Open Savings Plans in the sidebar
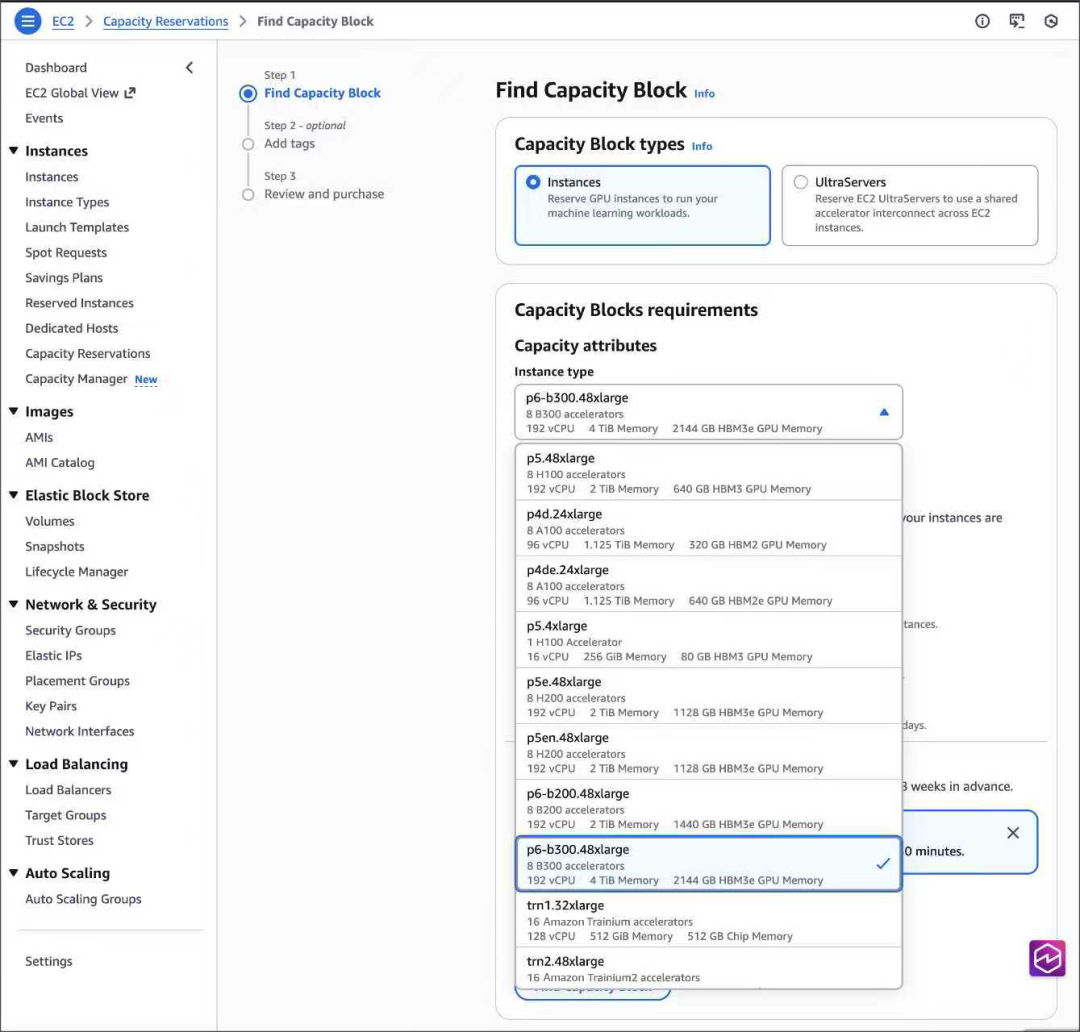1080x1032 pixels. point(64,278)
